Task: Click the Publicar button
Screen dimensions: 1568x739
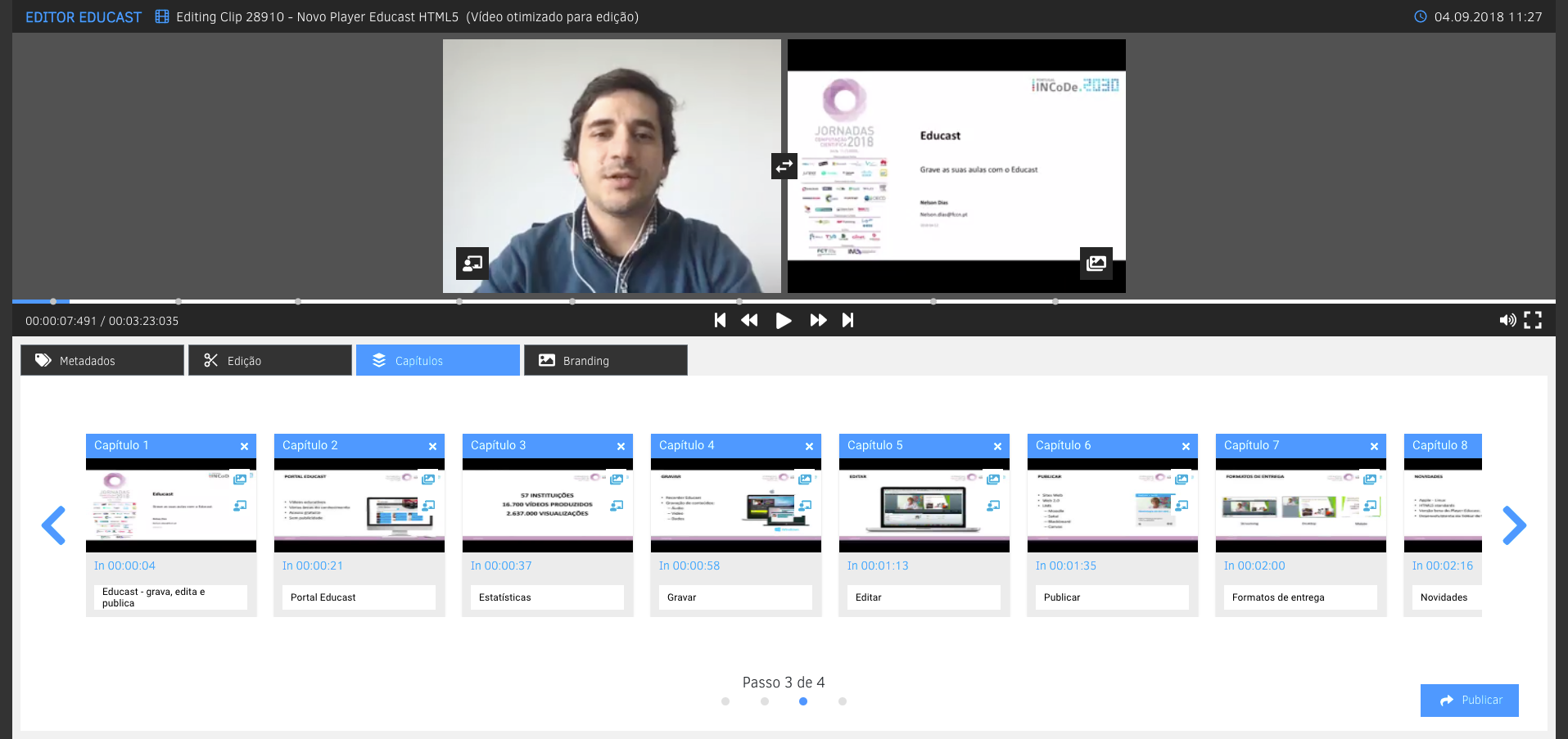Action: [1470, 701]
